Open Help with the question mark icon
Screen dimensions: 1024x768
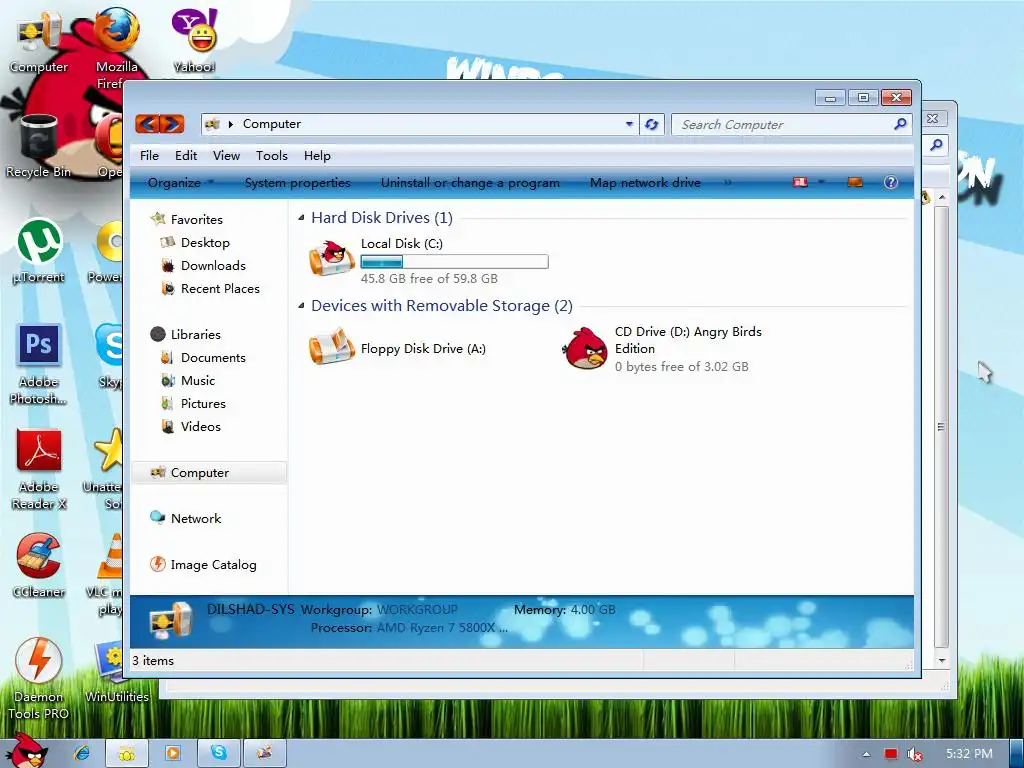pyautogui.click(x=891, y=182)
